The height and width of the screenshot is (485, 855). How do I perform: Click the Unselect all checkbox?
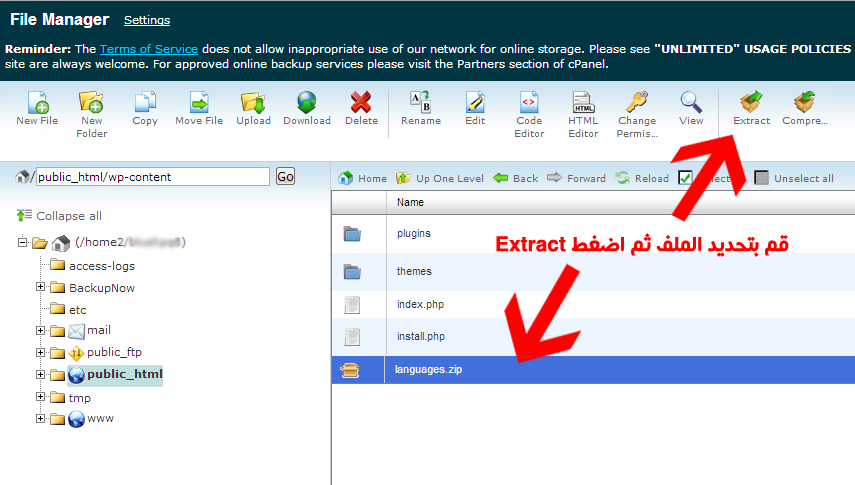pos(762,178)
